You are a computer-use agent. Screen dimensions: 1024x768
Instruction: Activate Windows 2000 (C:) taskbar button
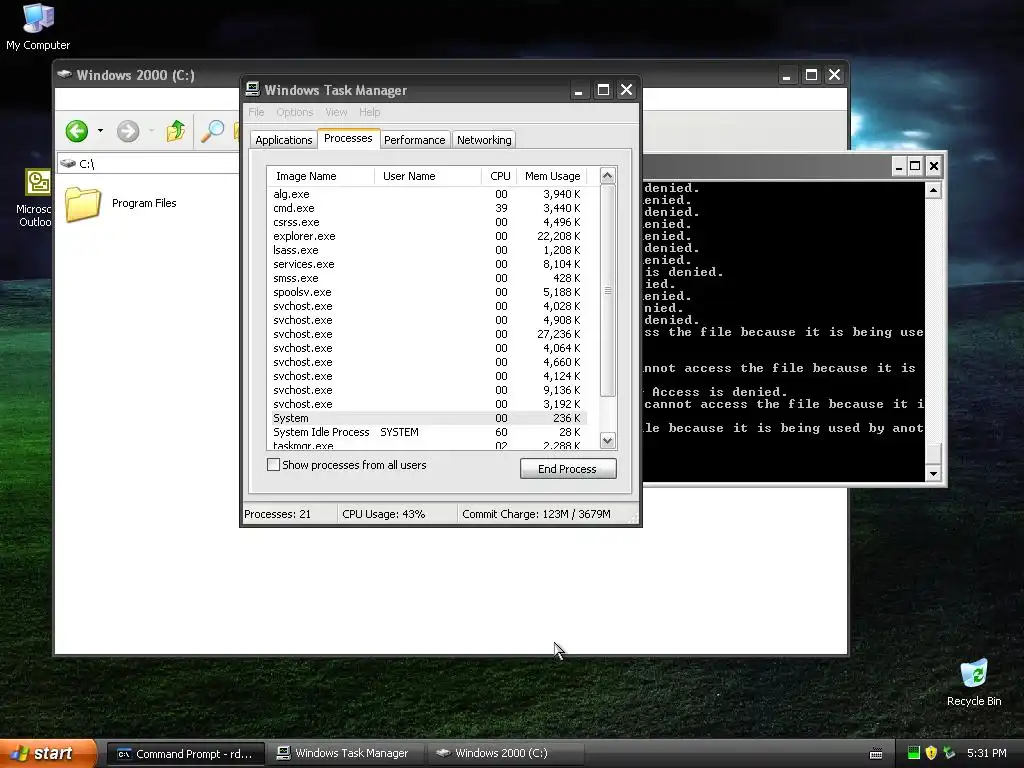(505, 754)
